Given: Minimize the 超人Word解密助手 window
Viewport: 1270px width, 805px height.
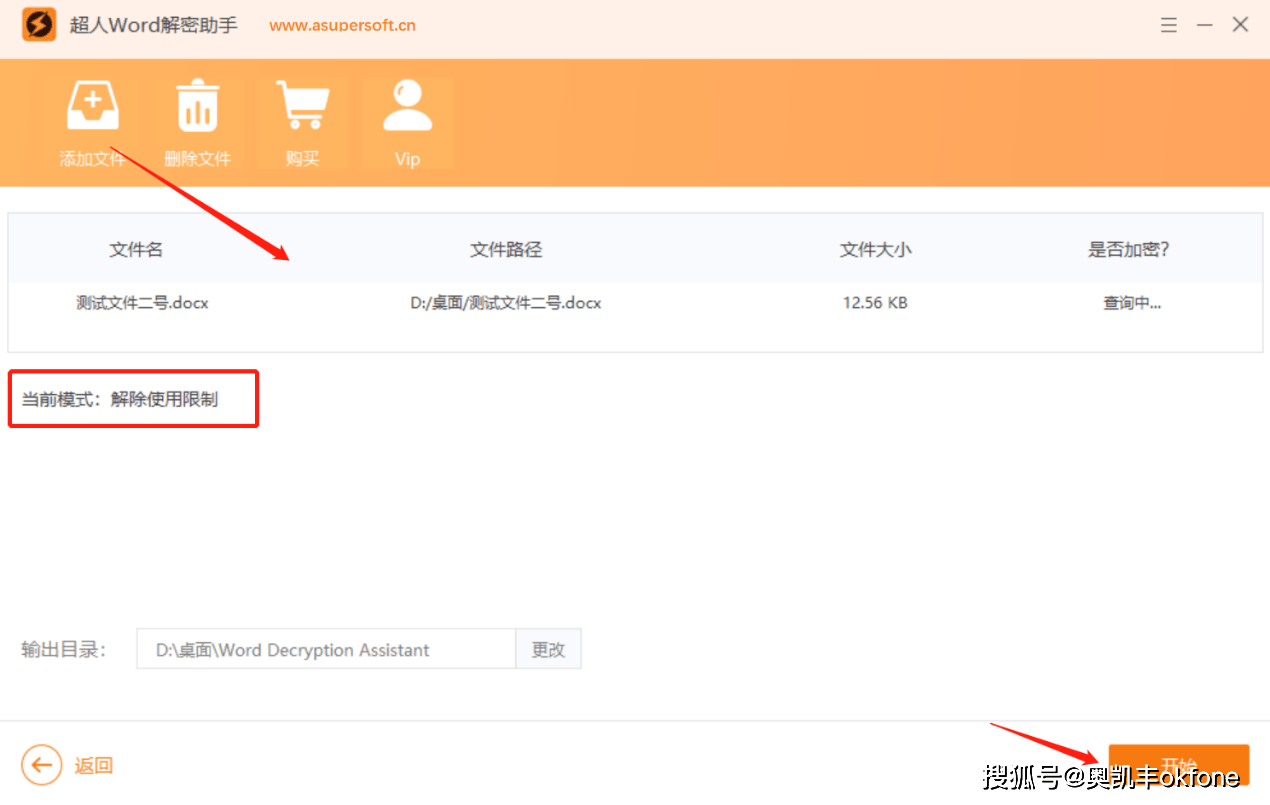Looking at the screenshot, I should point(1204,25).
